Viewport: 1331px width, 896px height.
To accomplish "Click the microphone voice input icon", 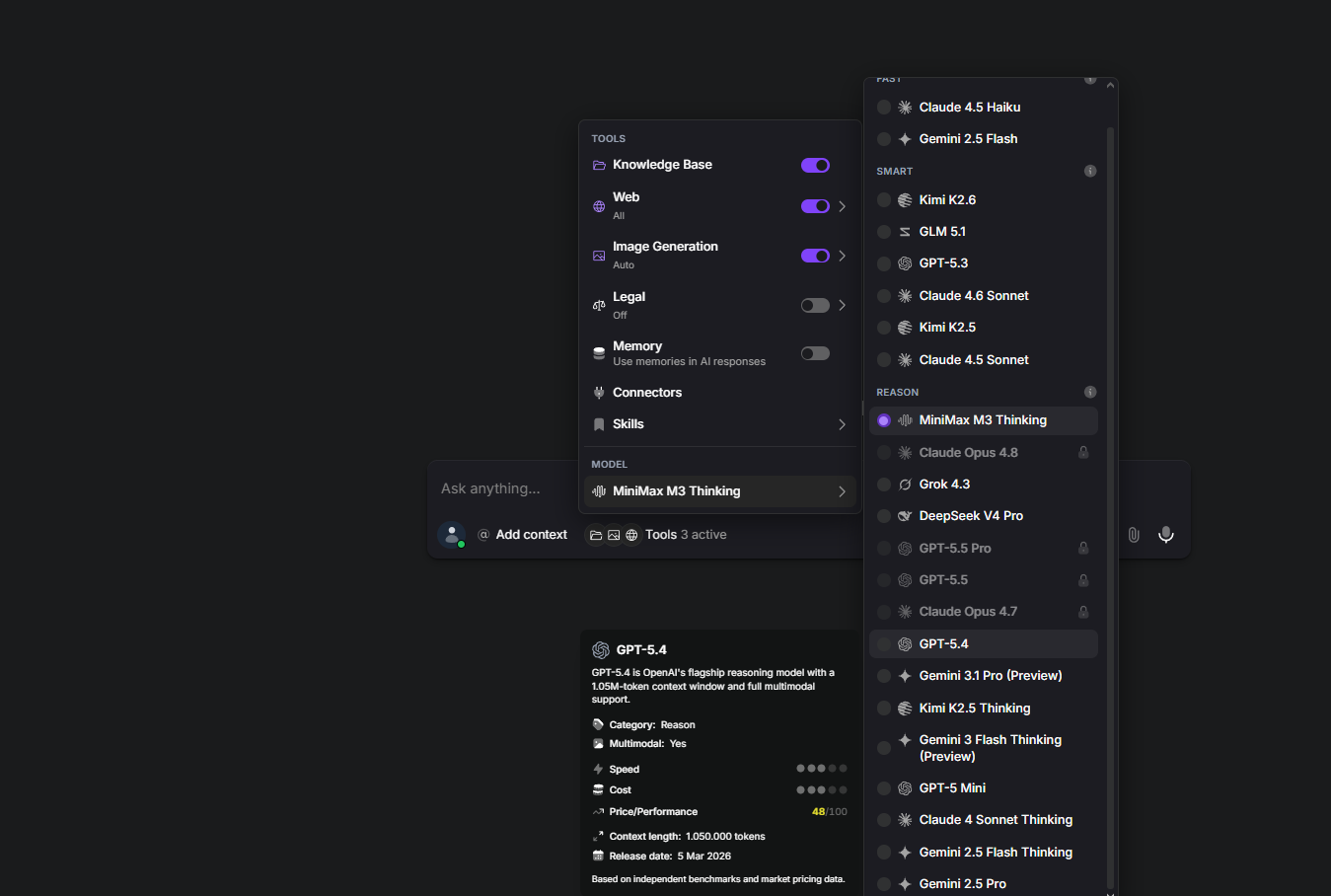I will coord(1166,535).
